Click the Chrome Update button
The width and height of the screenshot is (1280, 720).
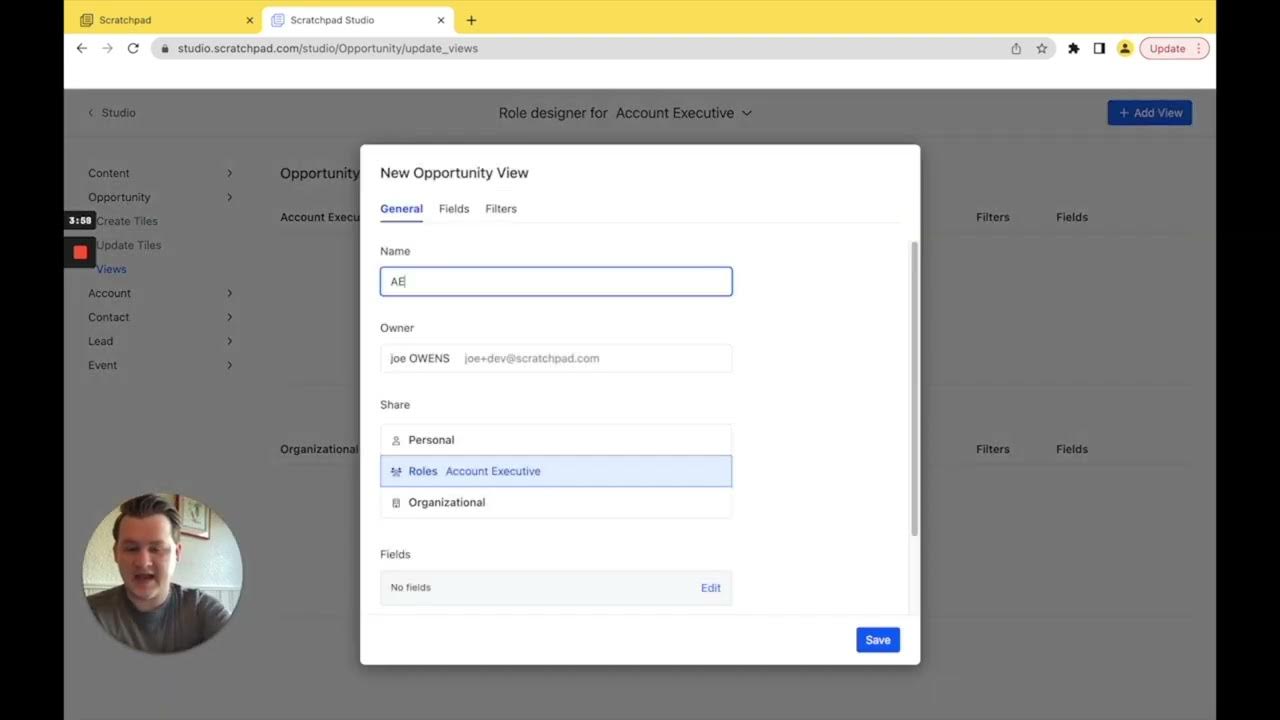click(1174, 48)
